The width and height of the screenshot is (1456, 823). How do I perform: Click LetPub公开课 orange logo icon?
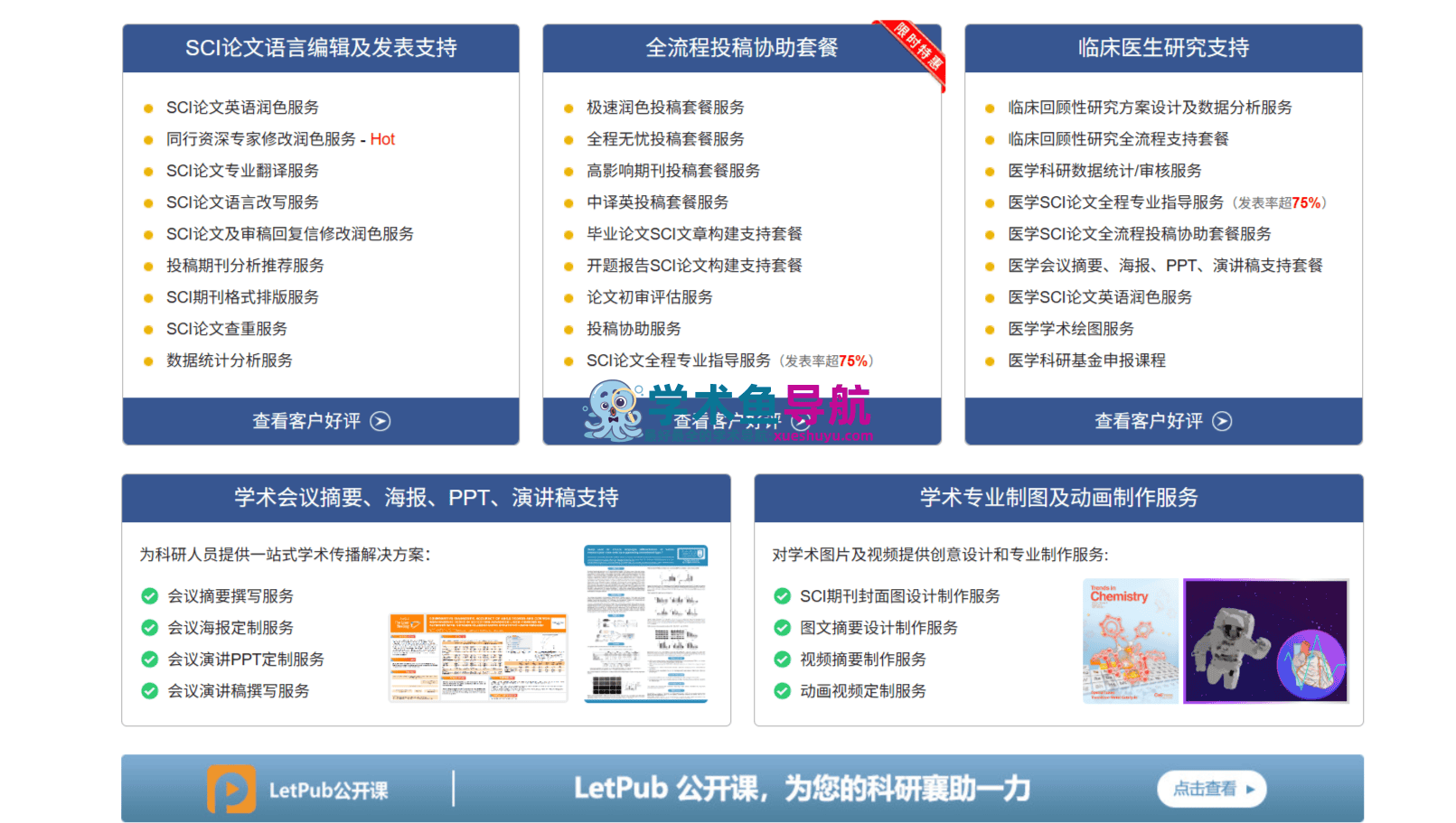pyautogui.click(x=231, y=790)
